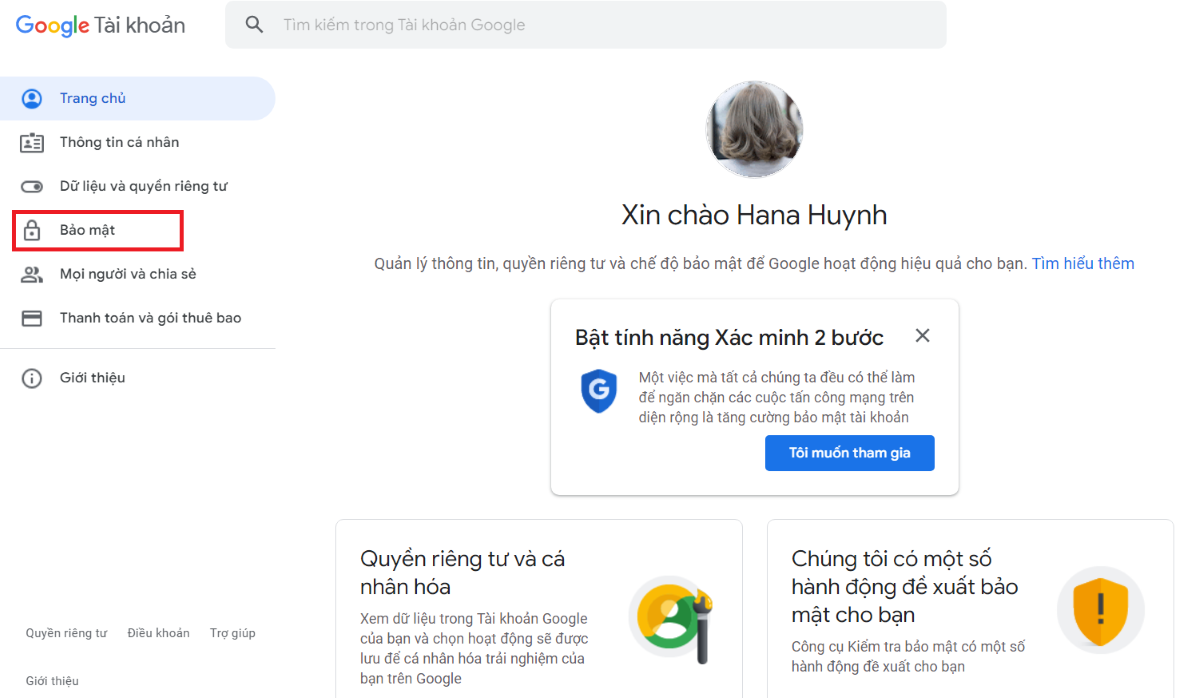Image resolution: width=1200 pixels, height=698 pixels.
Task: Select Thanh toán và gói thuê bao
Action: click(150, 318)
